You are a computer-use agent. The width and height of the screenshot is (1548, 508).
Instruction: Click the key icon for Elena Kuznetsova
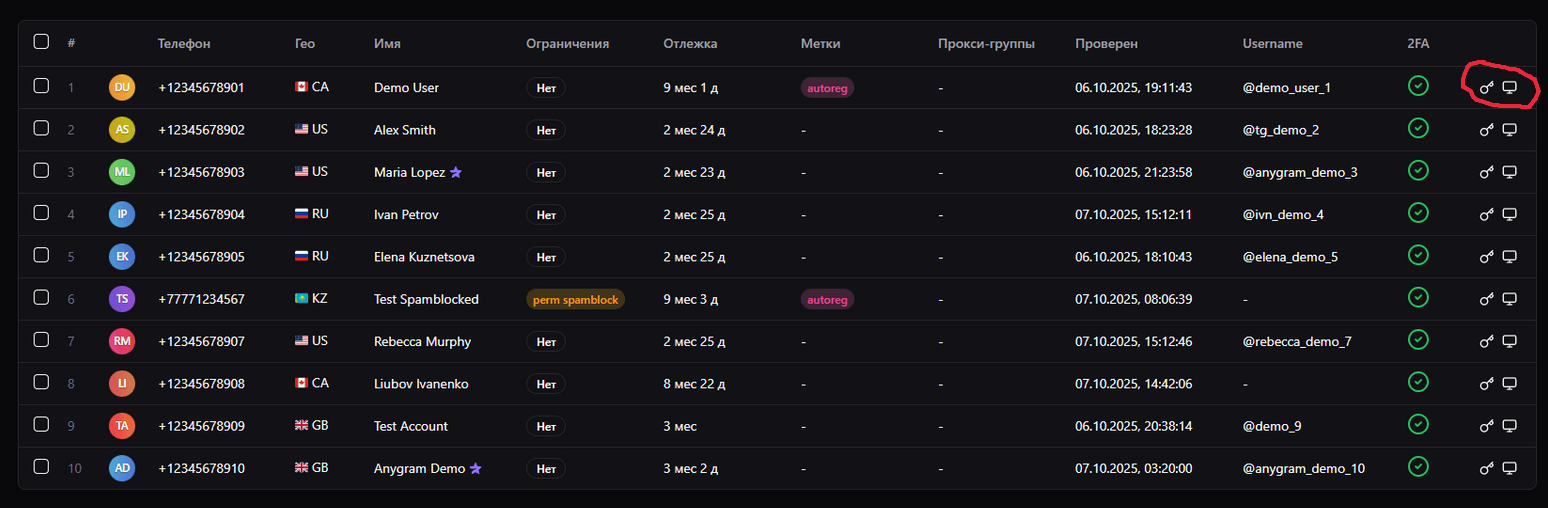pos(1486,257)
